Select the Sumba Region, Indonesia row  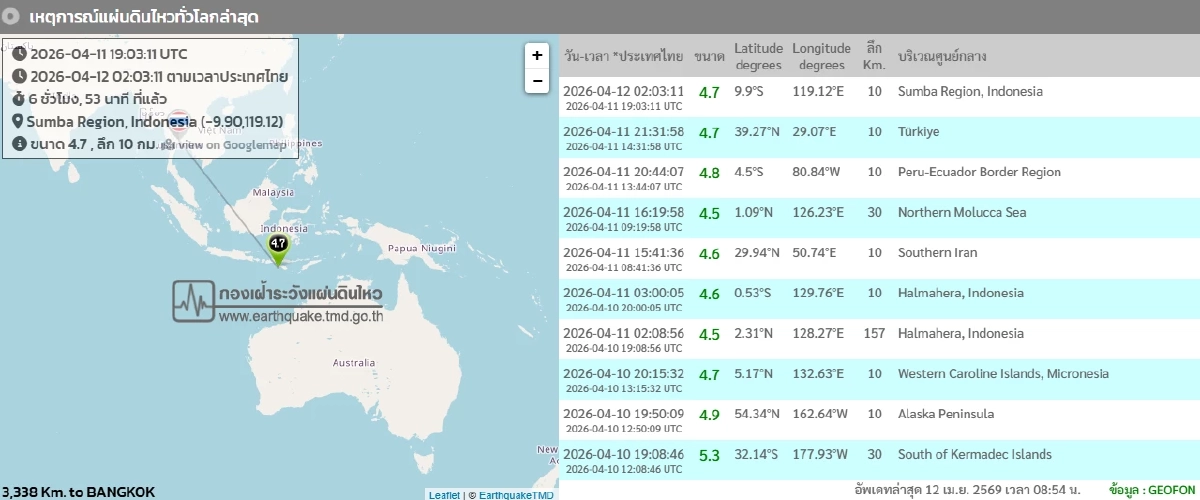(x=878, y=97)
